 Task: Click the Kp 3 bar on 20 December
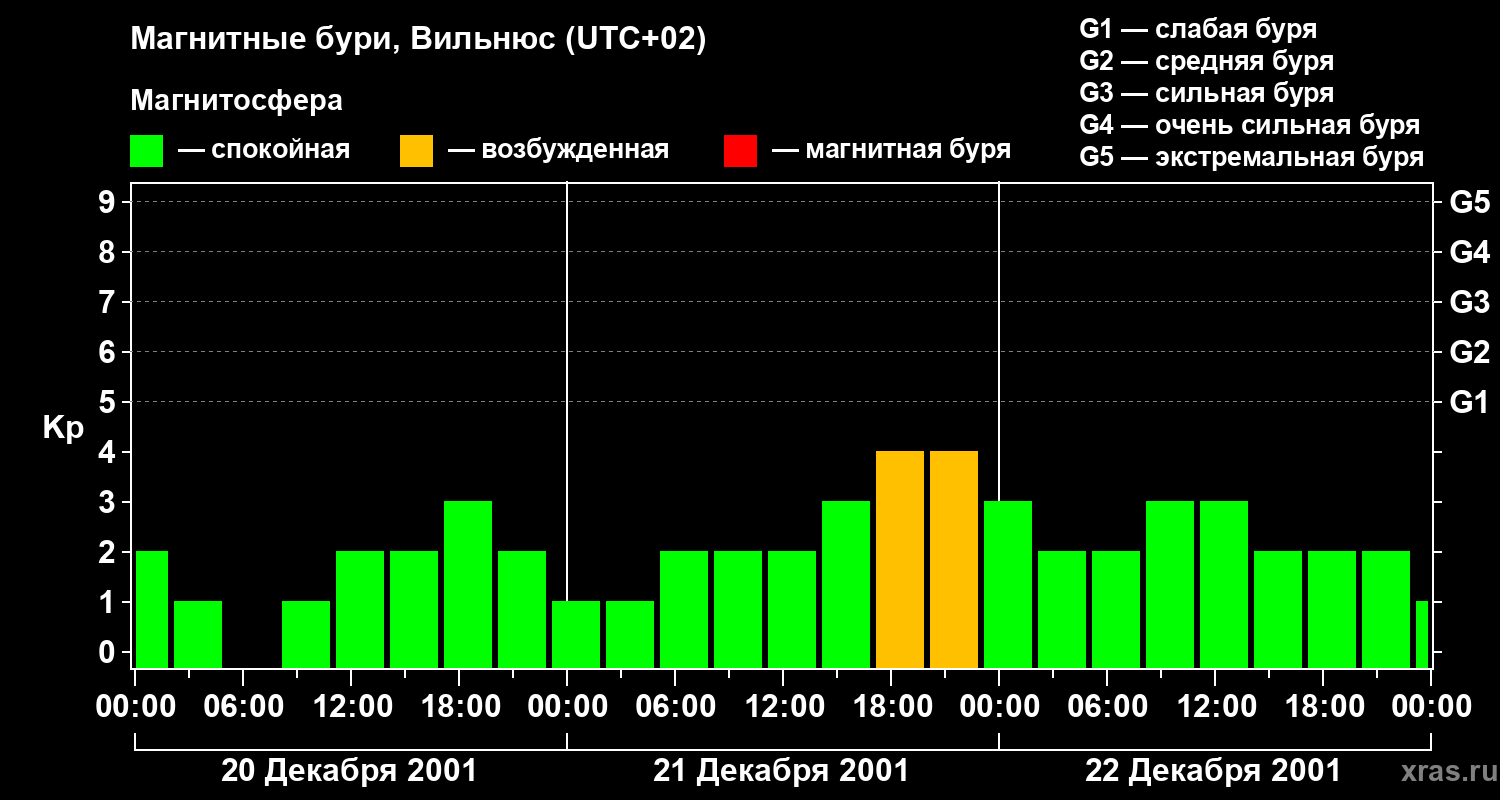click(468, 584)
